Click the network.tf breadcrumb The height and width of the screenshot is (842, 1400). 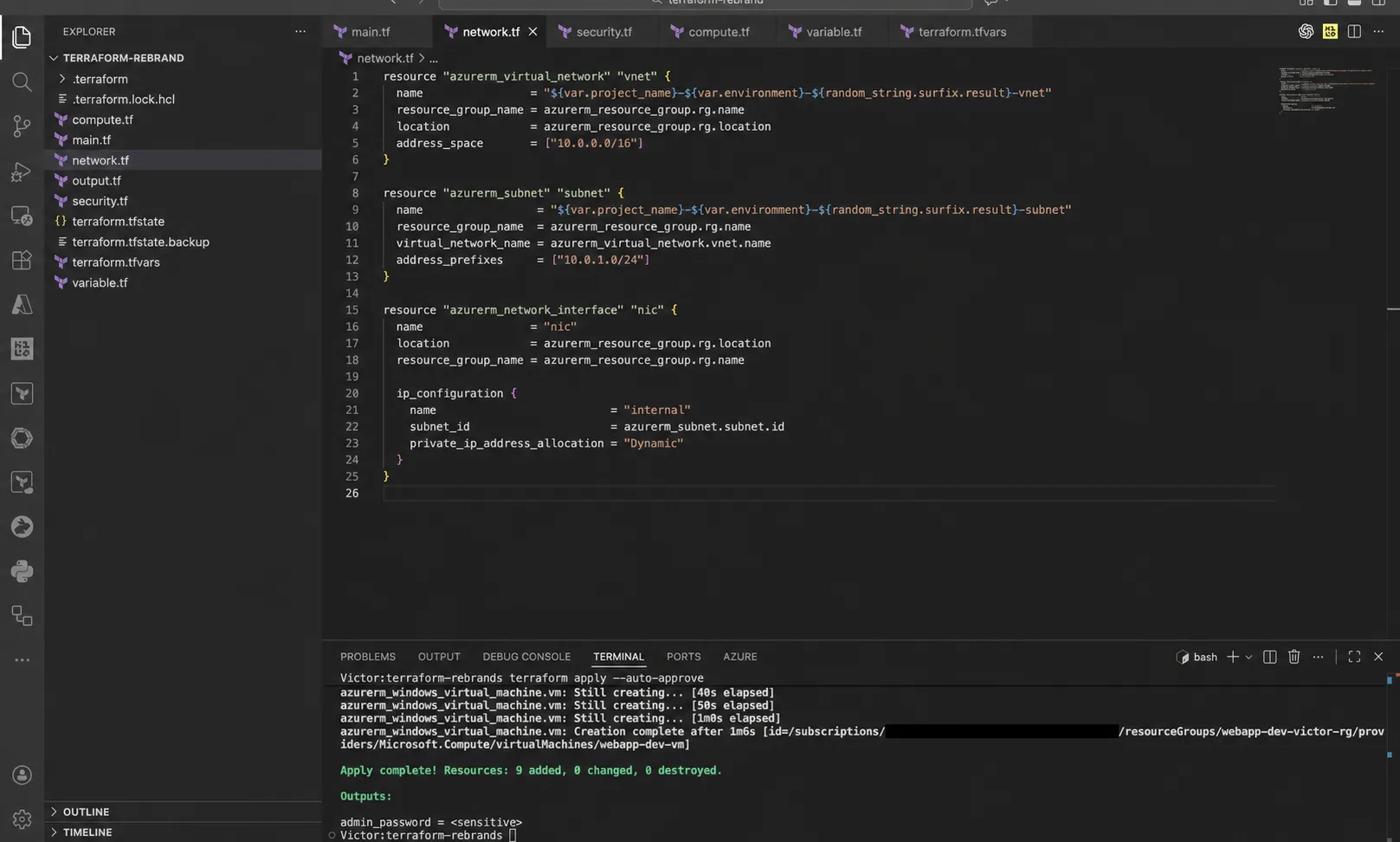coord(384,58)
